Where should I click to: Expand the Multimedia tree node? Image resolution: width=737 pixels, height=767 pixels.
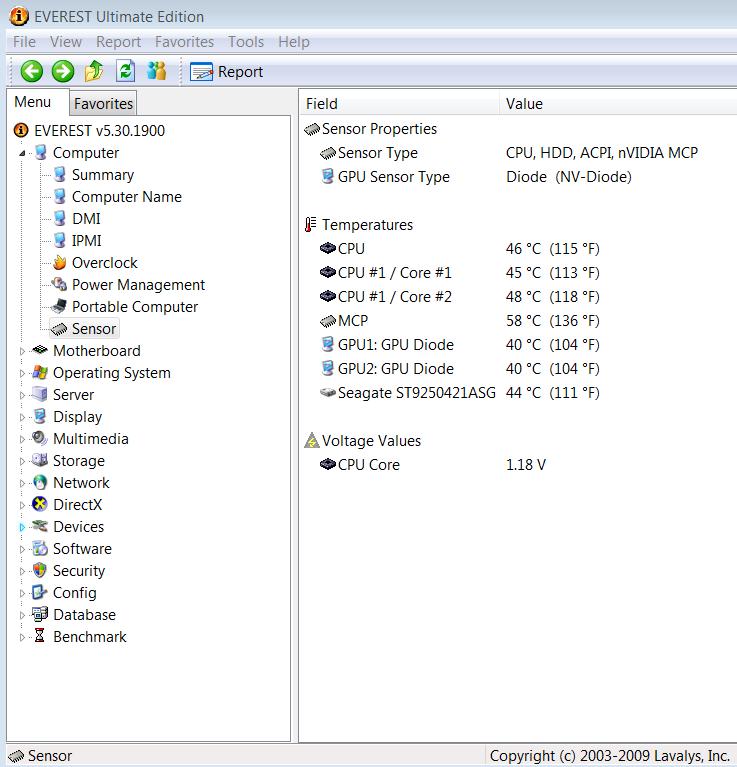point(22,439)
